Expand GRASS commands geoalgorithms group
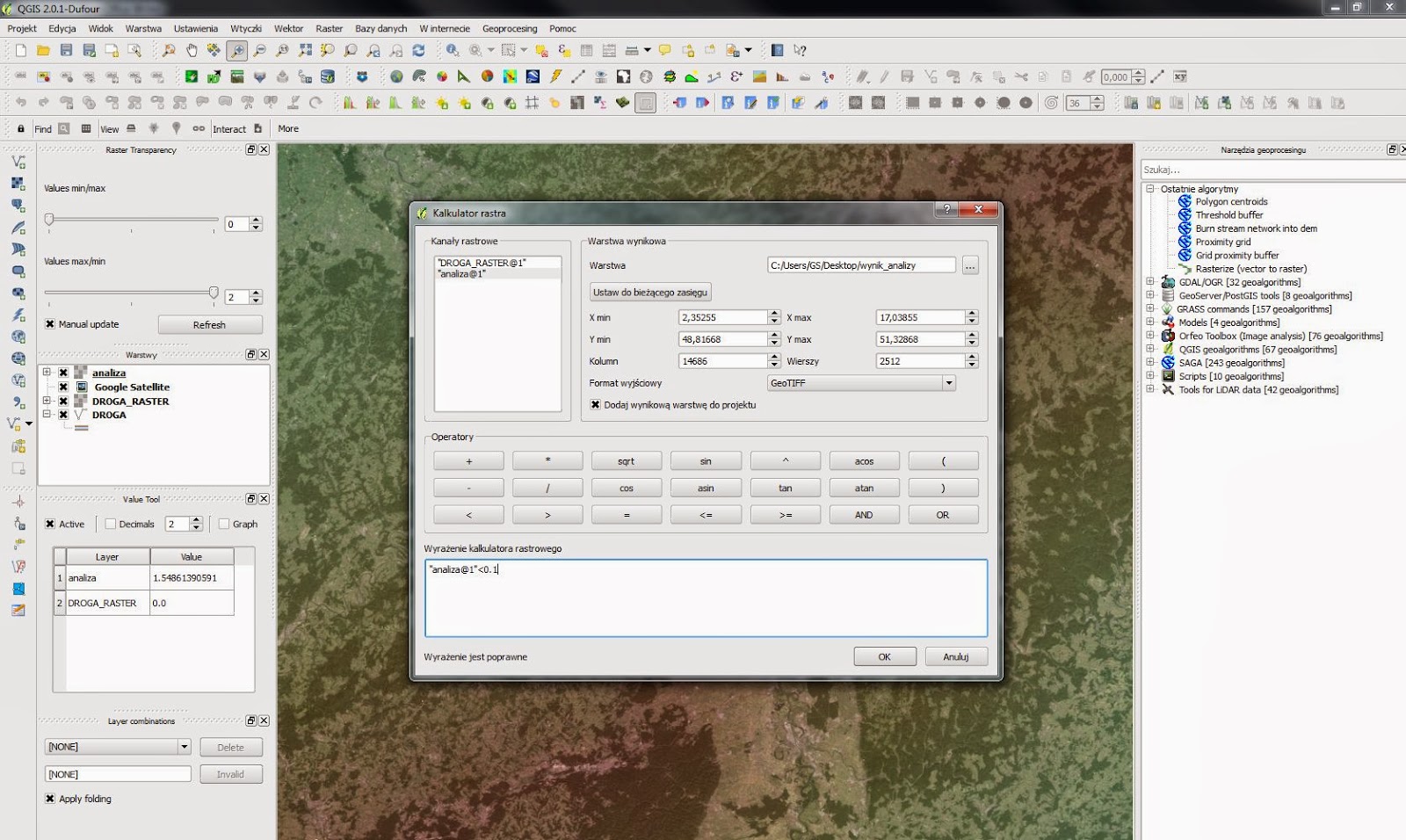This screenshot has width=1406, height=840. [x=1150, y=309]
